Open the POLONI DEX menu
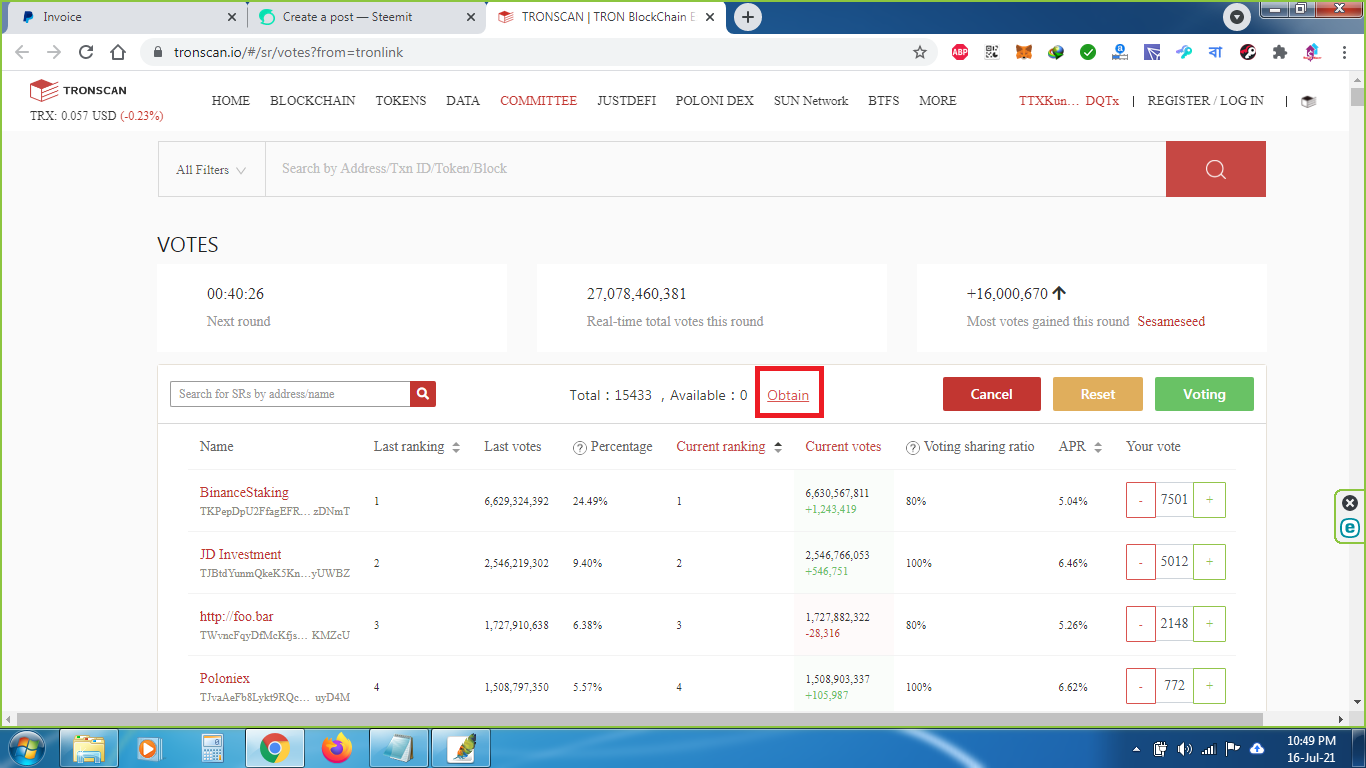1366x768 pixels. click(x=715, y=101)
